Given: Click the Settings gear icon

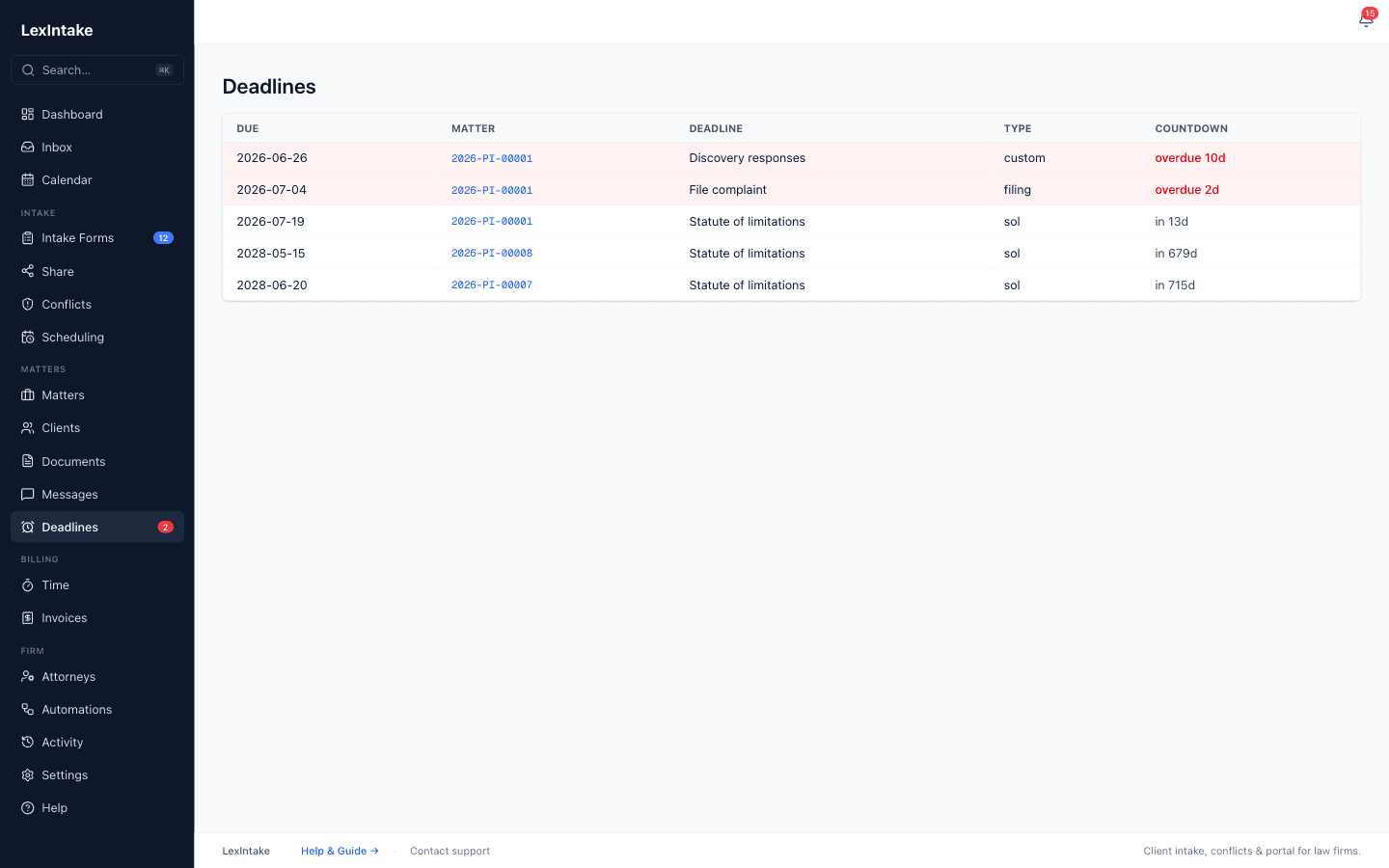Looking at the screenshot, I should (28, 774).
